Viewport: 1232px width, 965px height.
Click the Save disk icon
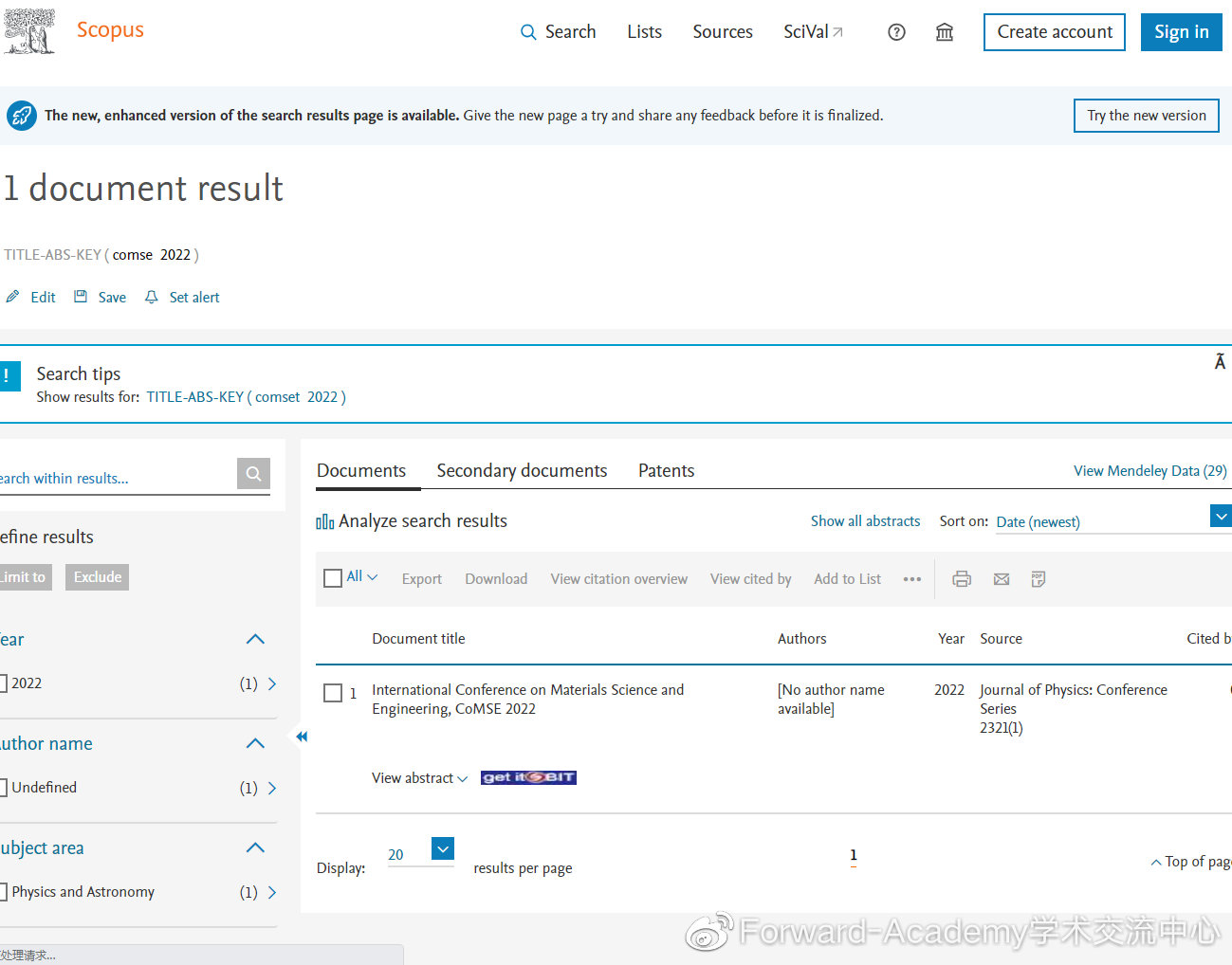click(81, 297)
